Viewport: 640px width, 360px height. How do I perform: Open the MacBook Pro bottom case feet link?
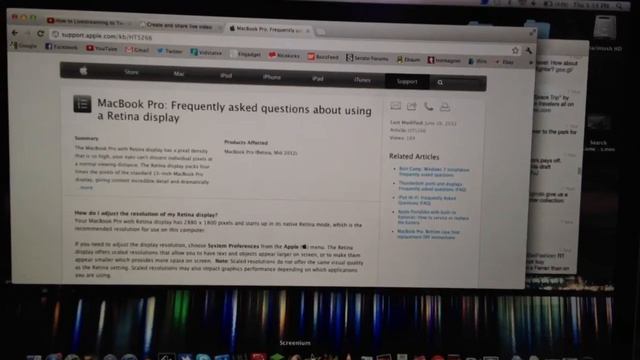click(428, 234)
